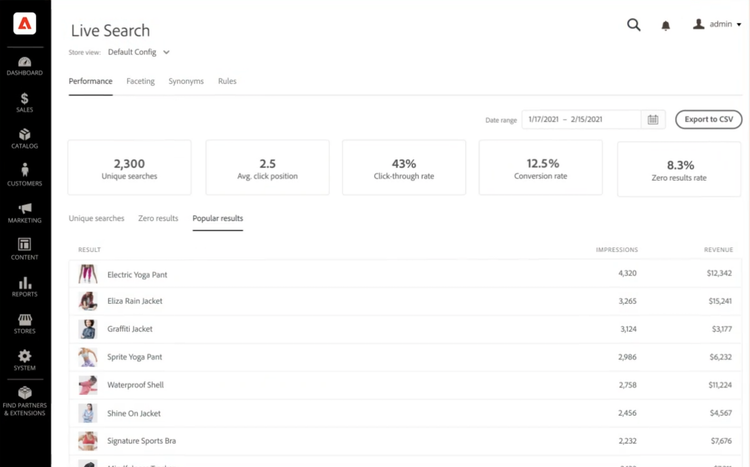Open the date range calendar picker
This screenshot has height=467, width=750.
pyautogui.click(x=653, y=120)
